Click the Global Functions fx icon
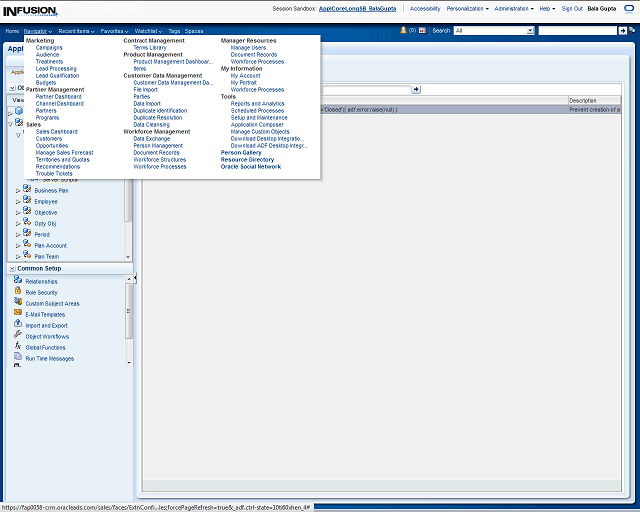640x512 pixels. point(18,347)
